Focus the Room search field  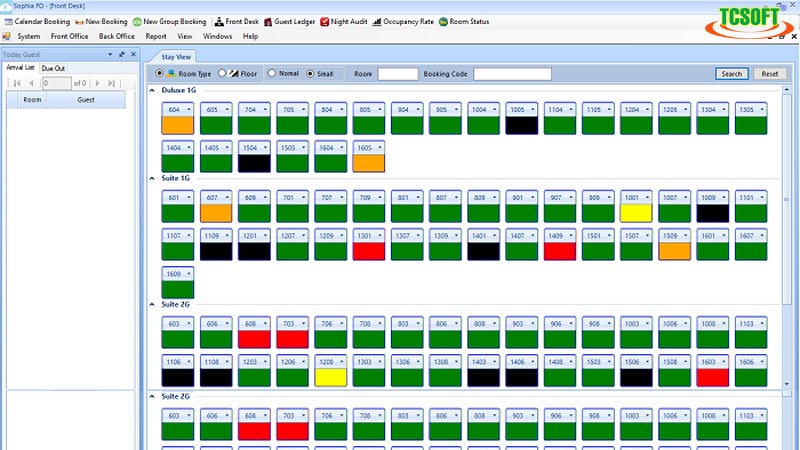398,74
